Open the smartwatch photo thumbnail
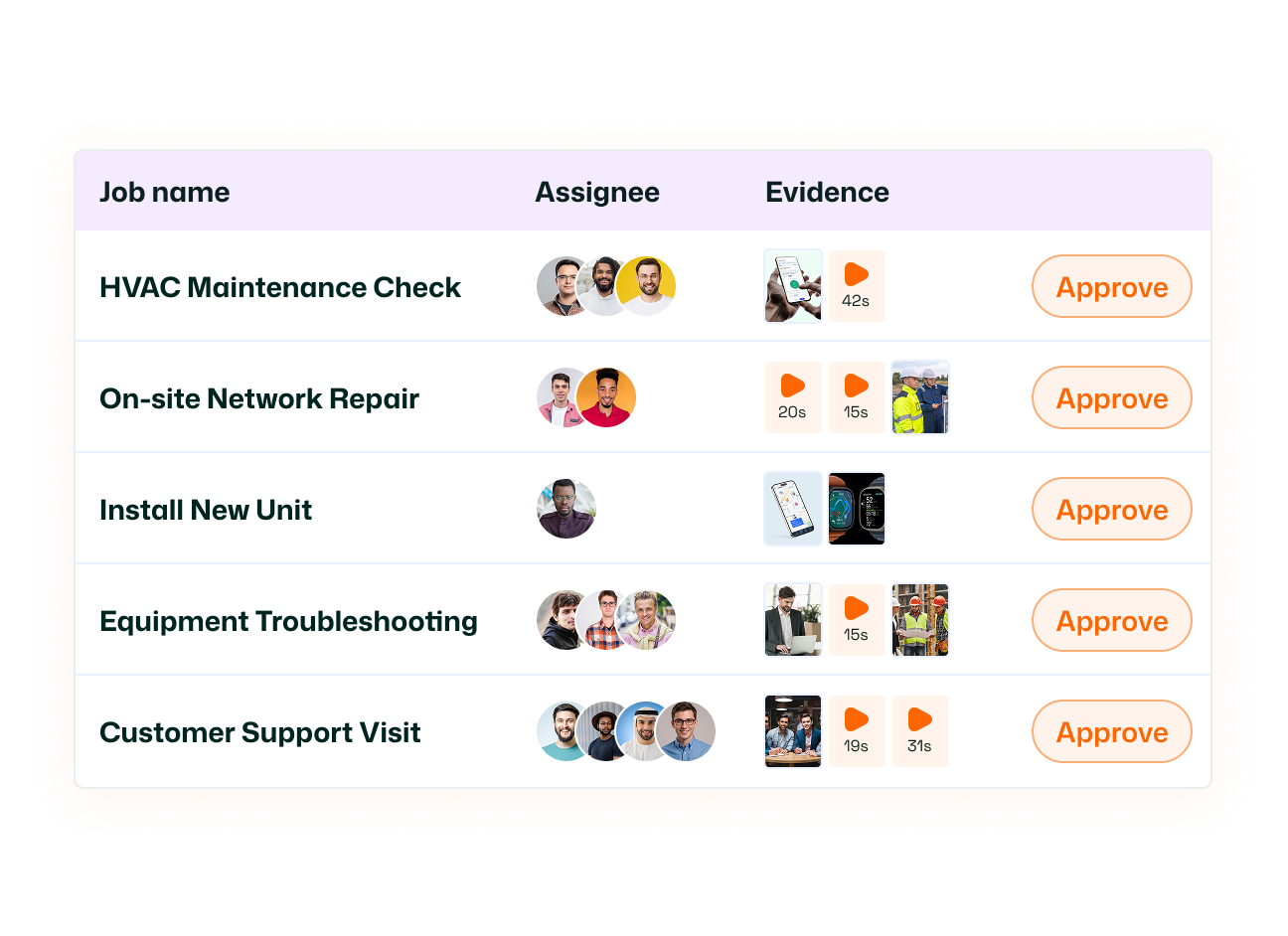Screen dimensions: 1288x936 point(856,509)
